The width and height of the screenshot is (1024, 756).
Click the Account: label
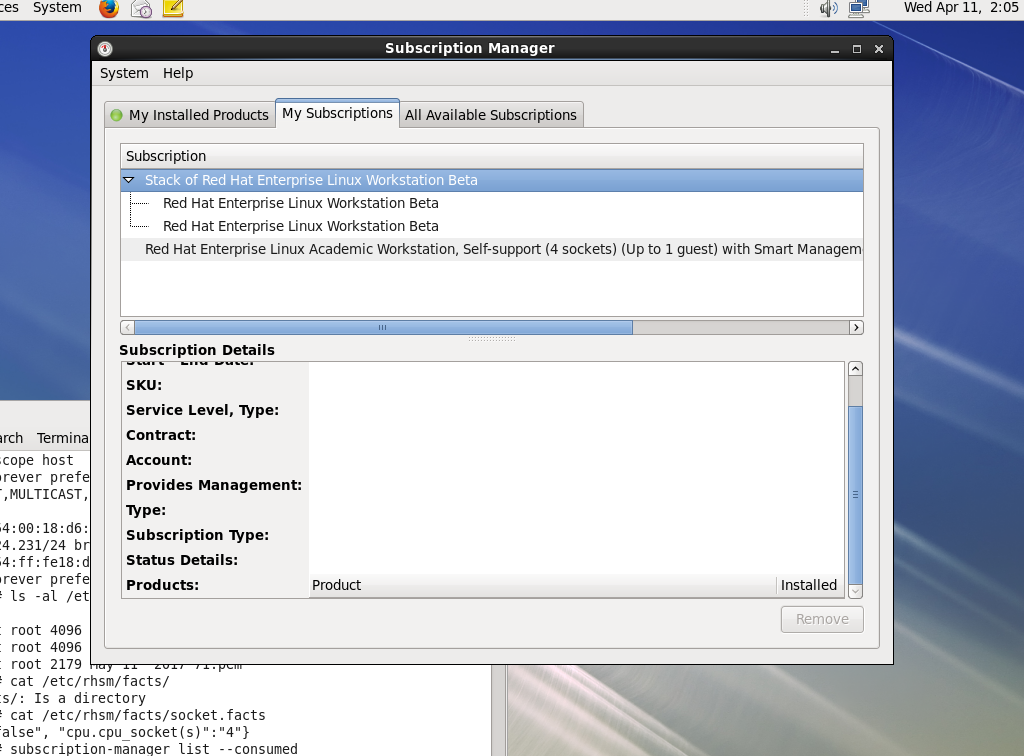click(159, 460)
